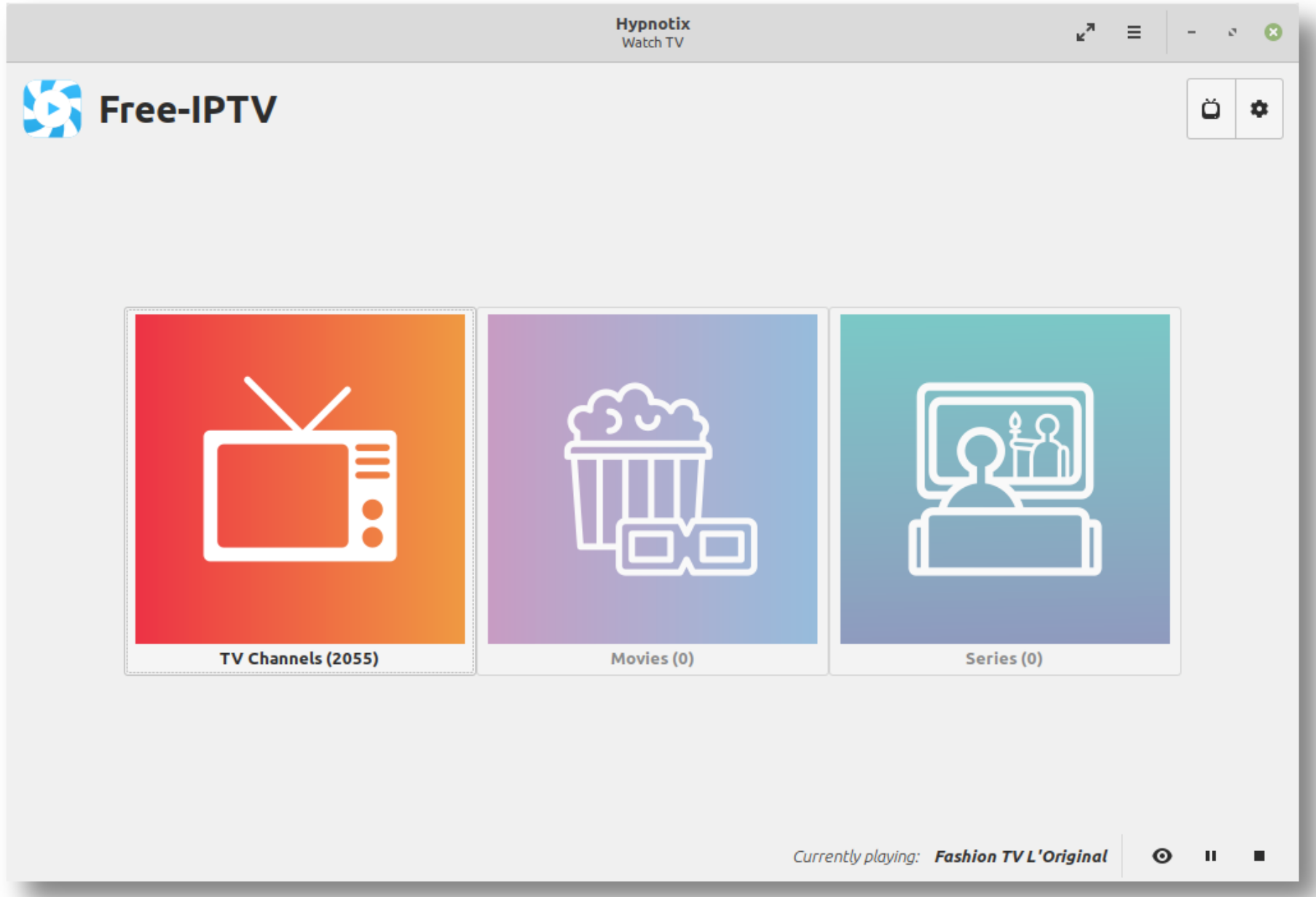
Task: Toggle fullscreen with the arrows icon
Action: click(1085, 33)
